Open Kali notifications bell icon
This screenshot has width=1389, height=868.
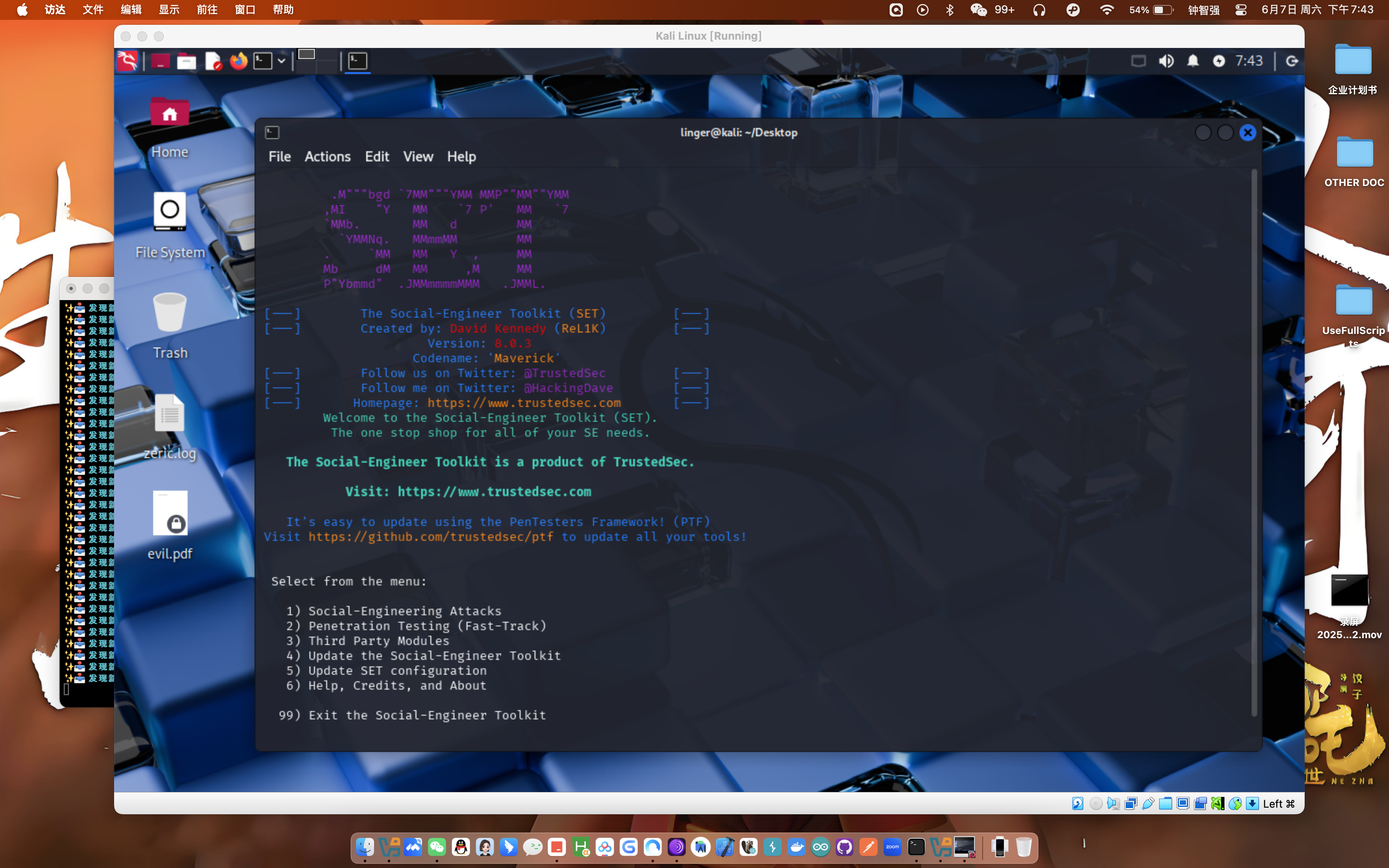[x=1193, y=61]
